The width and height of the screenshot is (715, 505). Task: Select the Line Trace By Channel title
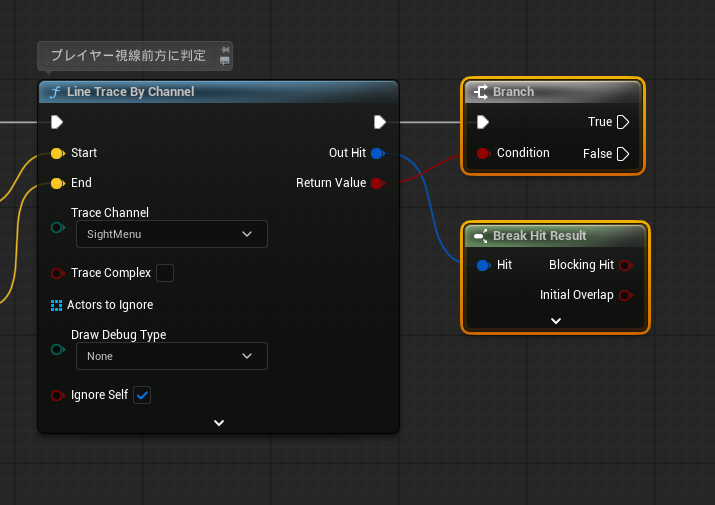[x=131, y=92]
